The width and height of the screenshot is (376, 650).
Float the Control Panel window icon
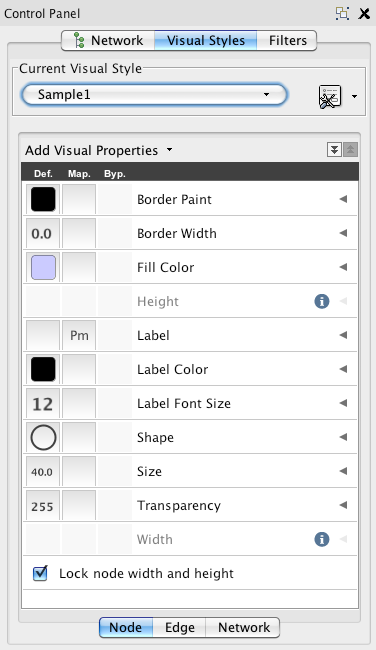click(342, 13)
